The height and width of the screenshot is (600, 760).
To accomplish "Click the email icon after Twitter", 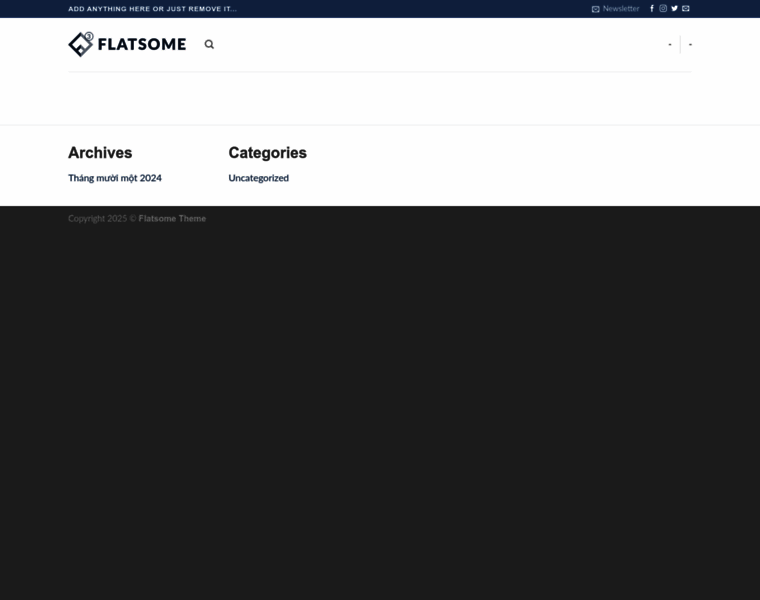I will 686,8.
